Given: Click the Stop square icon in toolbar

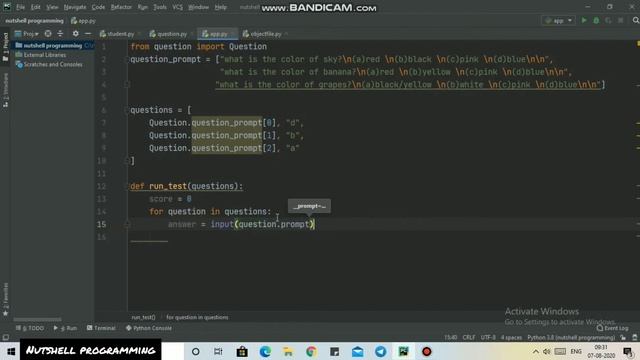Looking at the screenshot, I should [620, 20].
